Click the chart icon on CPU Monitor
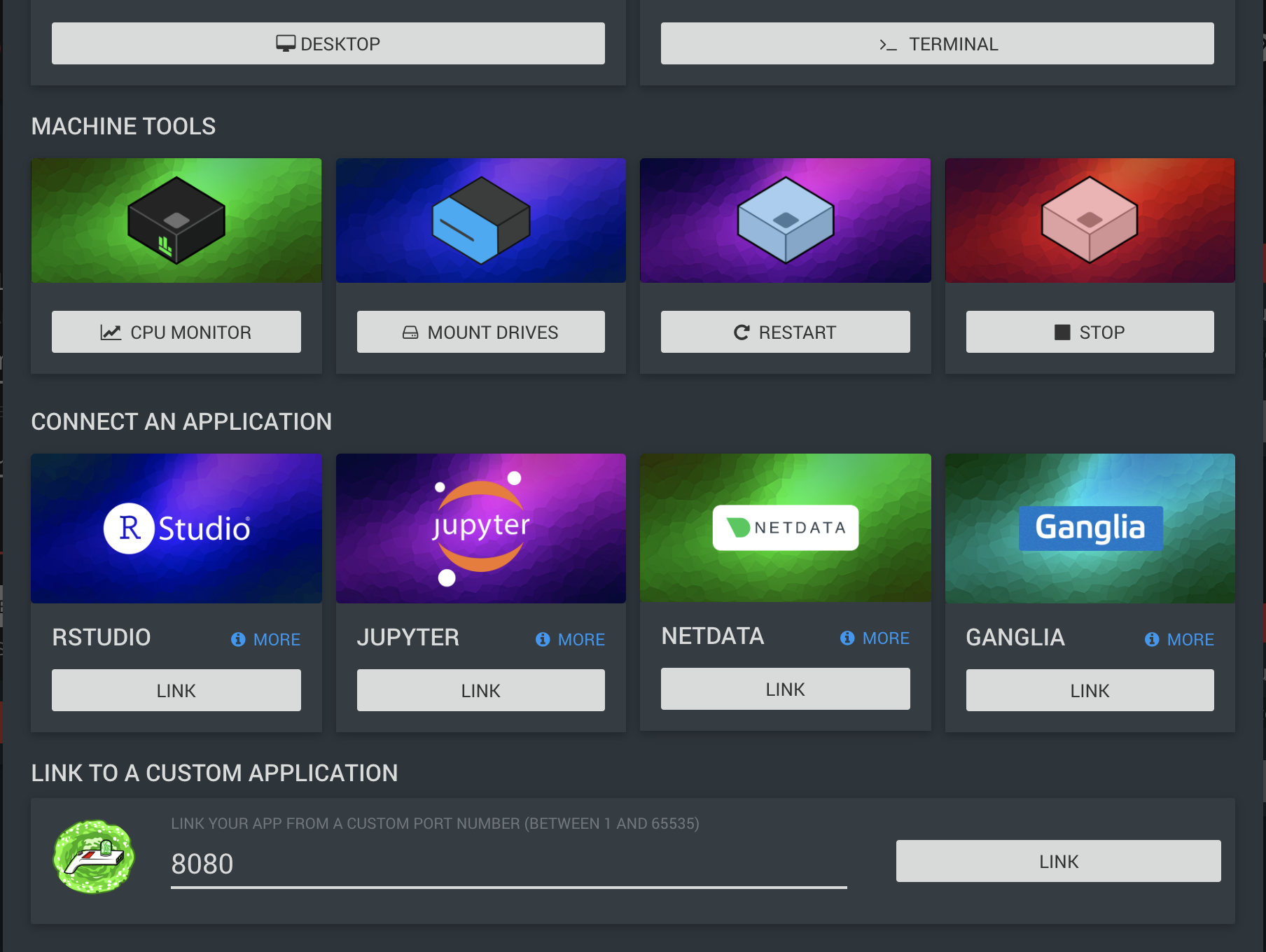 point(111,332)
